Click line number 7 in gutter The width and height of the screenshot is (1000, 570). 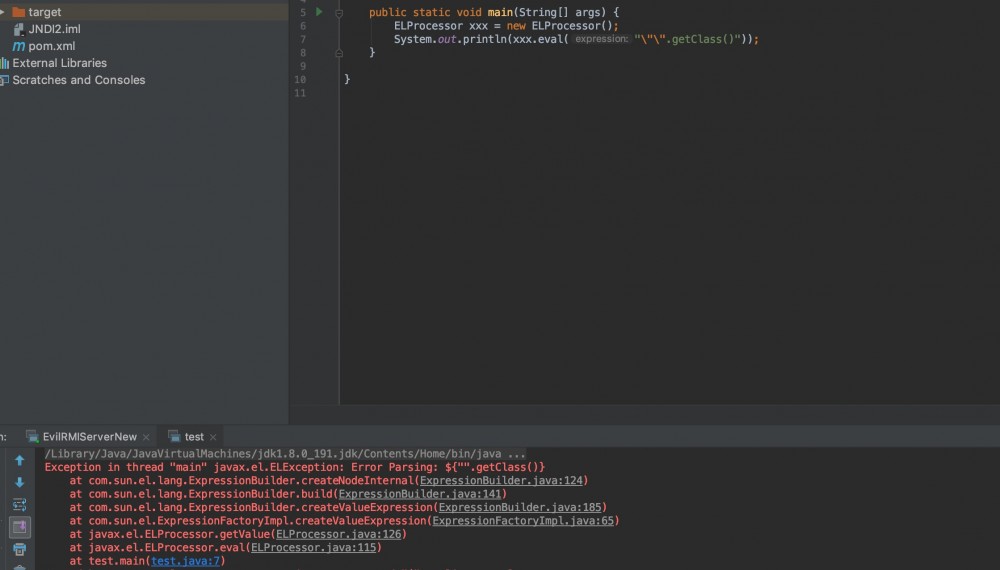302,40
